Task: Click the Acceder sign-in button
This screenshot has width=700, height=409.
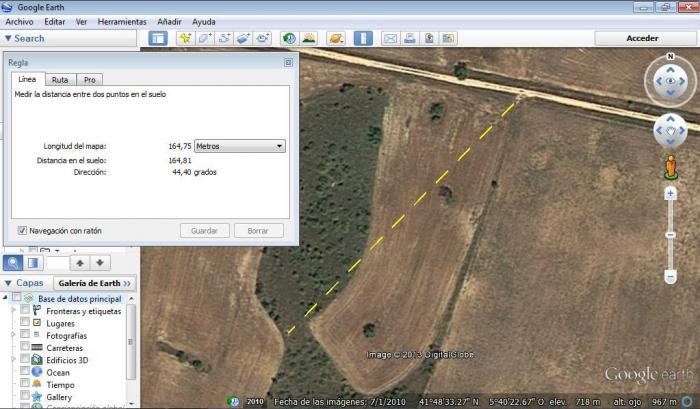Action: pos(642,38)
